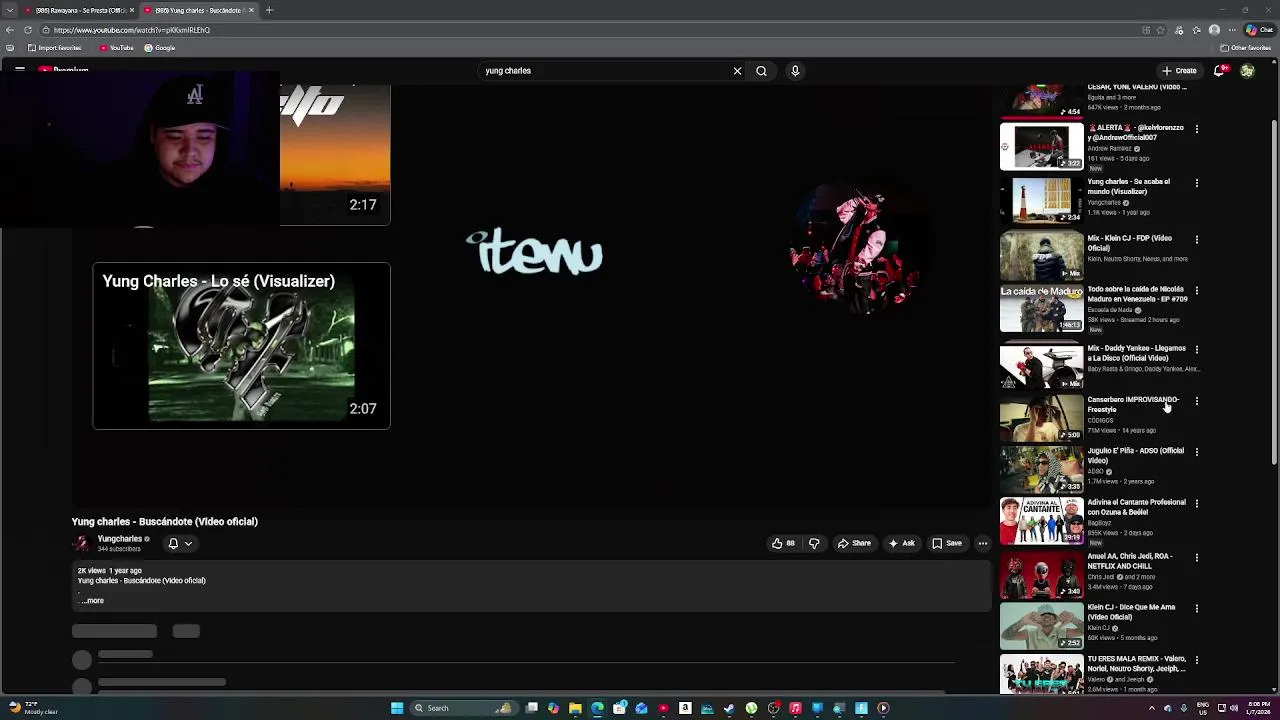Screen dimensions: 1280x720
Task: Open options menu for 'Juguilo E' Piña'
Action: coord(1196,452)
